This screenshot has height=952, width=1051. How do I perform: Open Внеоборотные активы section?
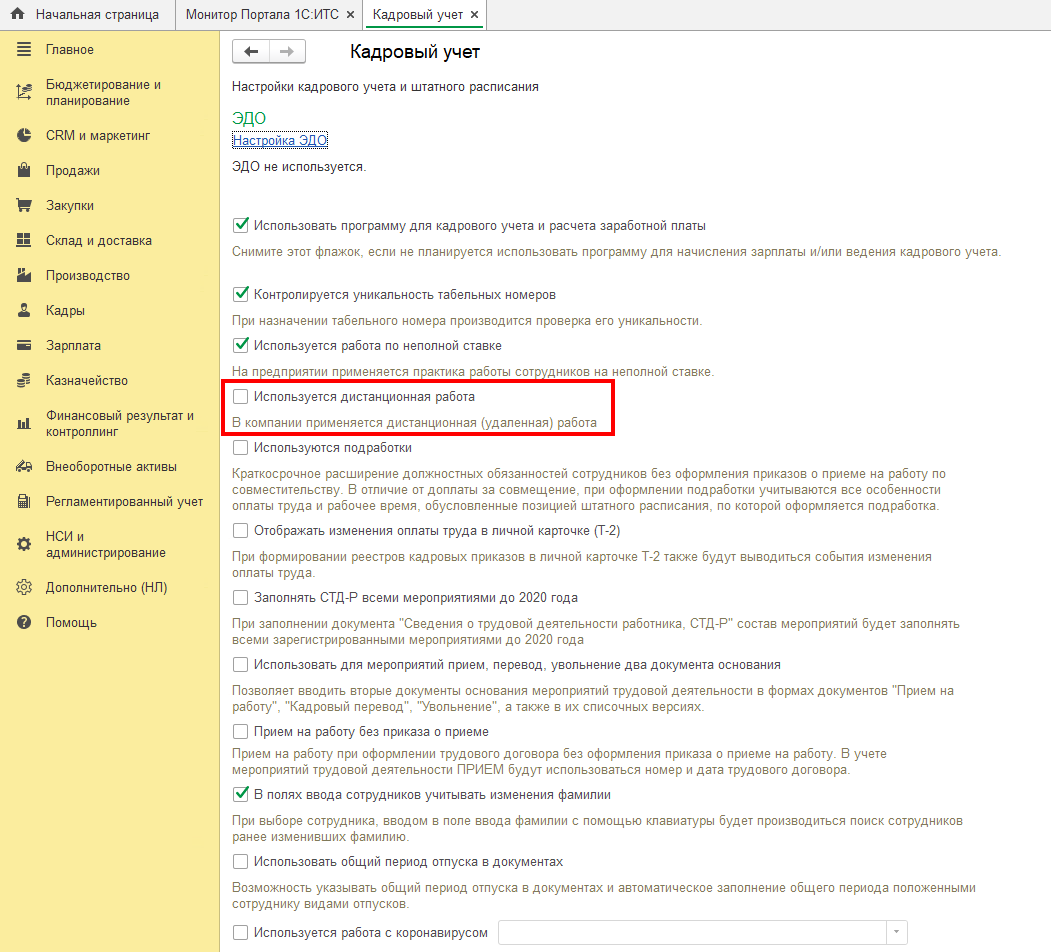109,467
